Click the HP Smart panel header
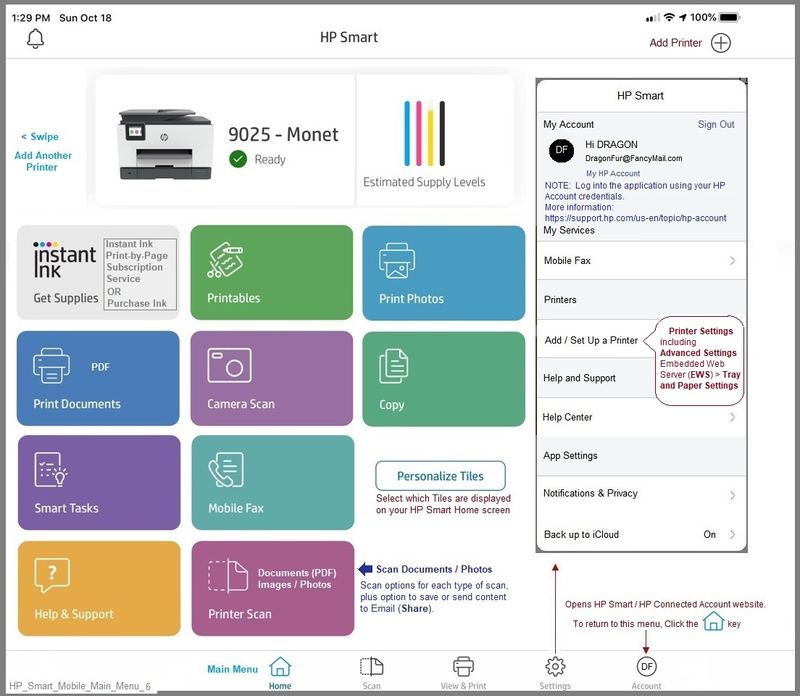 click(640, 95)
